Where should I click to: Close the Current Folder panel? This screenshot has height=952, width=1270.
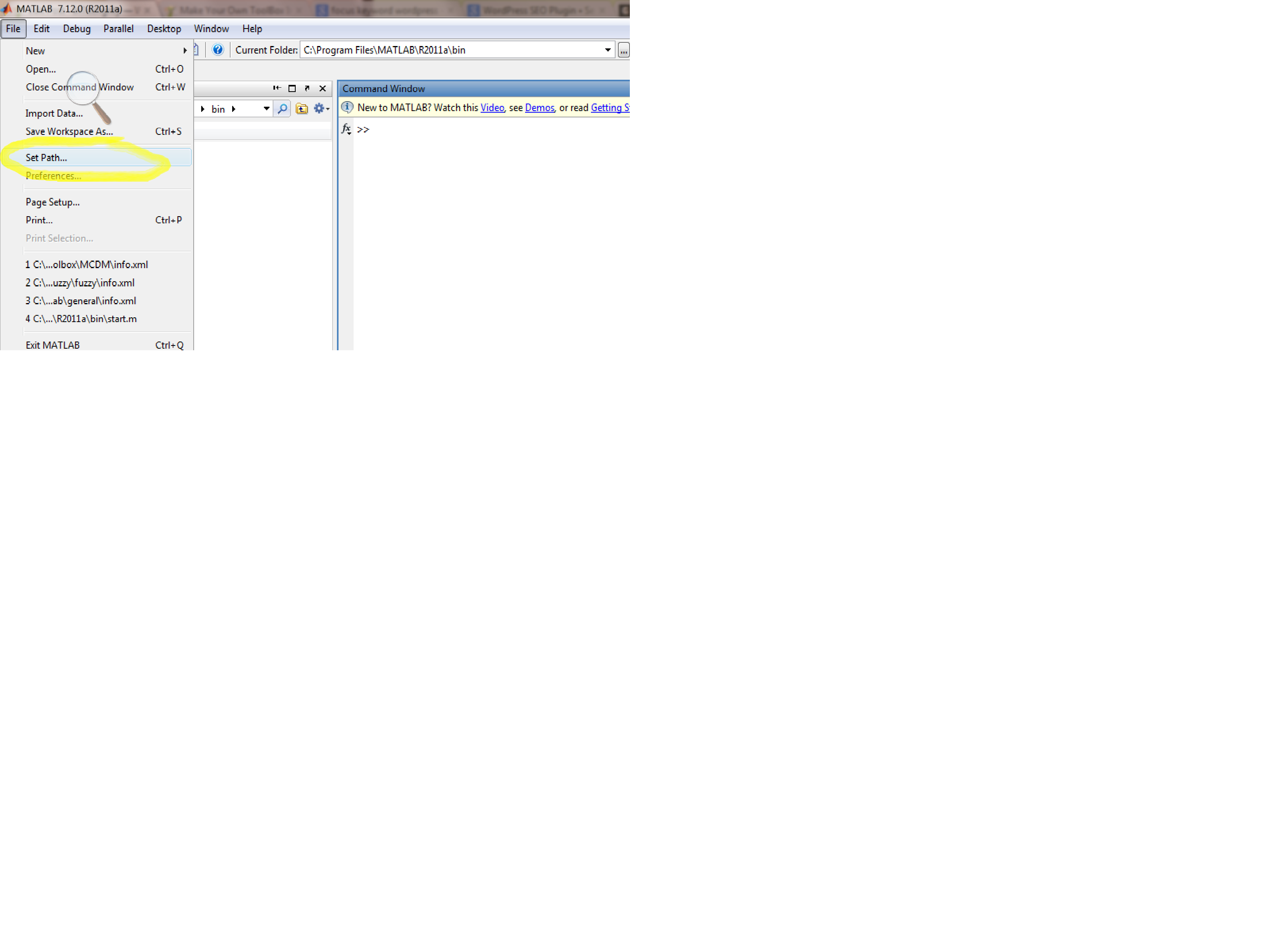323,88
